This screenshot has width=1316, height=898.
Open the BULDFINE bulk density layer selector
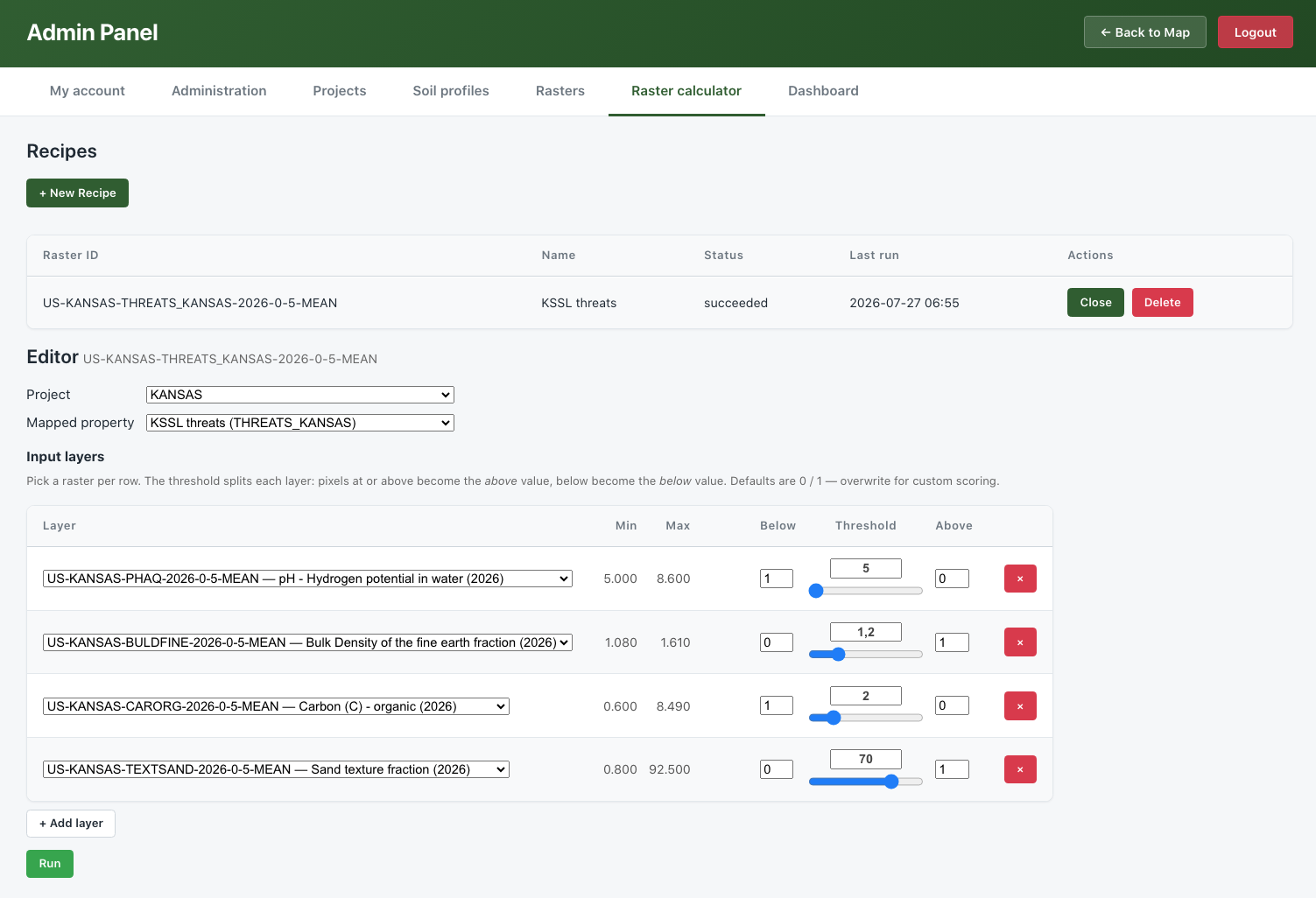(307, 642)
